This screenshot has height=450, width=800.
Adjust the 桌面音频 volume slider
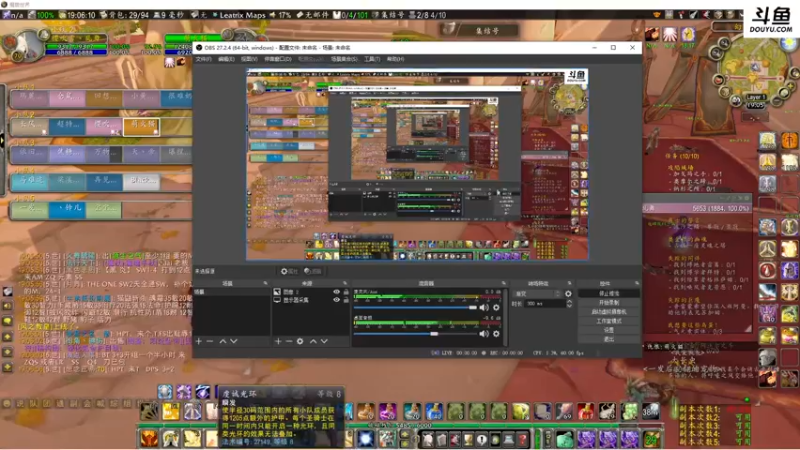415,334
